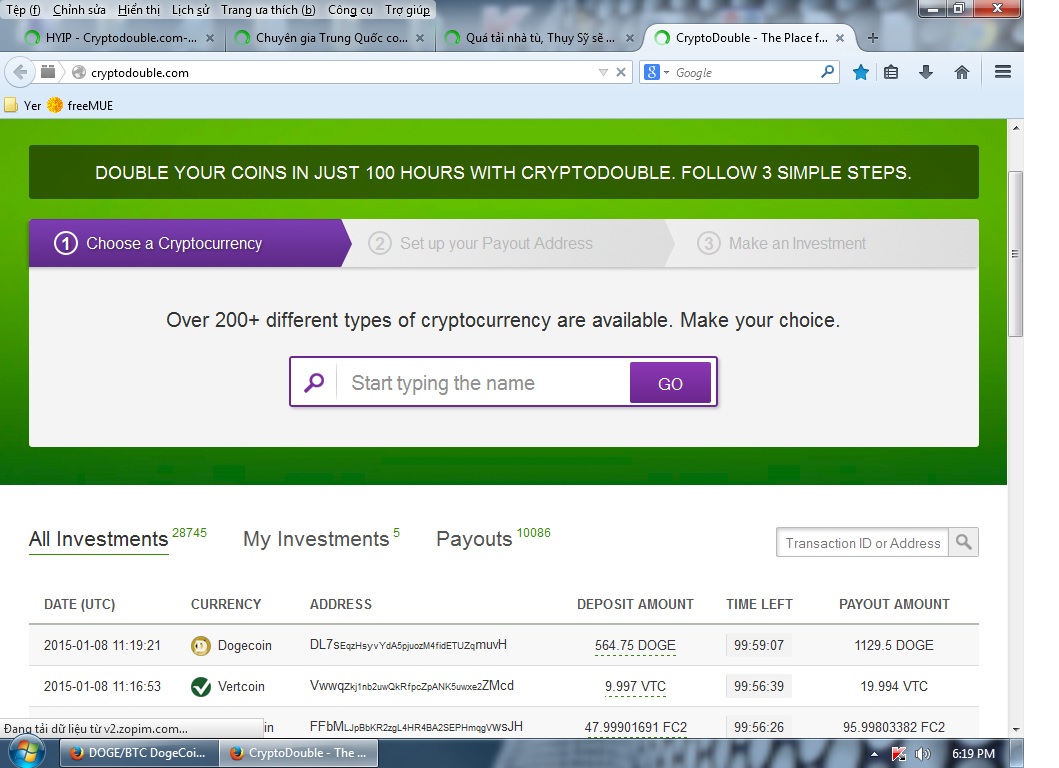The image size is (1059, 768).
Task: Open the Yer bookmark folder
Action: coord(23,105)
